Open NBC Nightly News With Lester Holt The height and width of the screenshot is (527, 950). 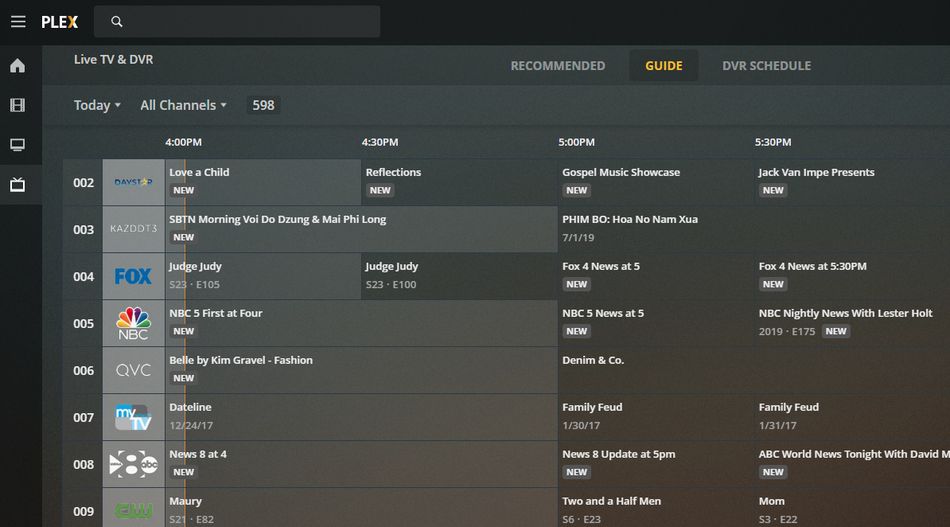[x=852, y=323]
